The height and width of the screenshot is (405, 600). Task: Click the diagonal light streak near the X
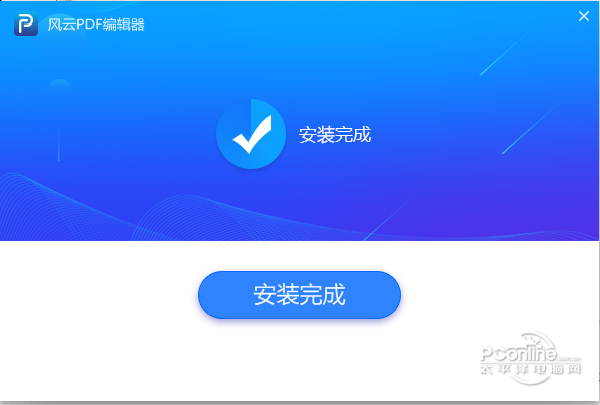[503, 54]
